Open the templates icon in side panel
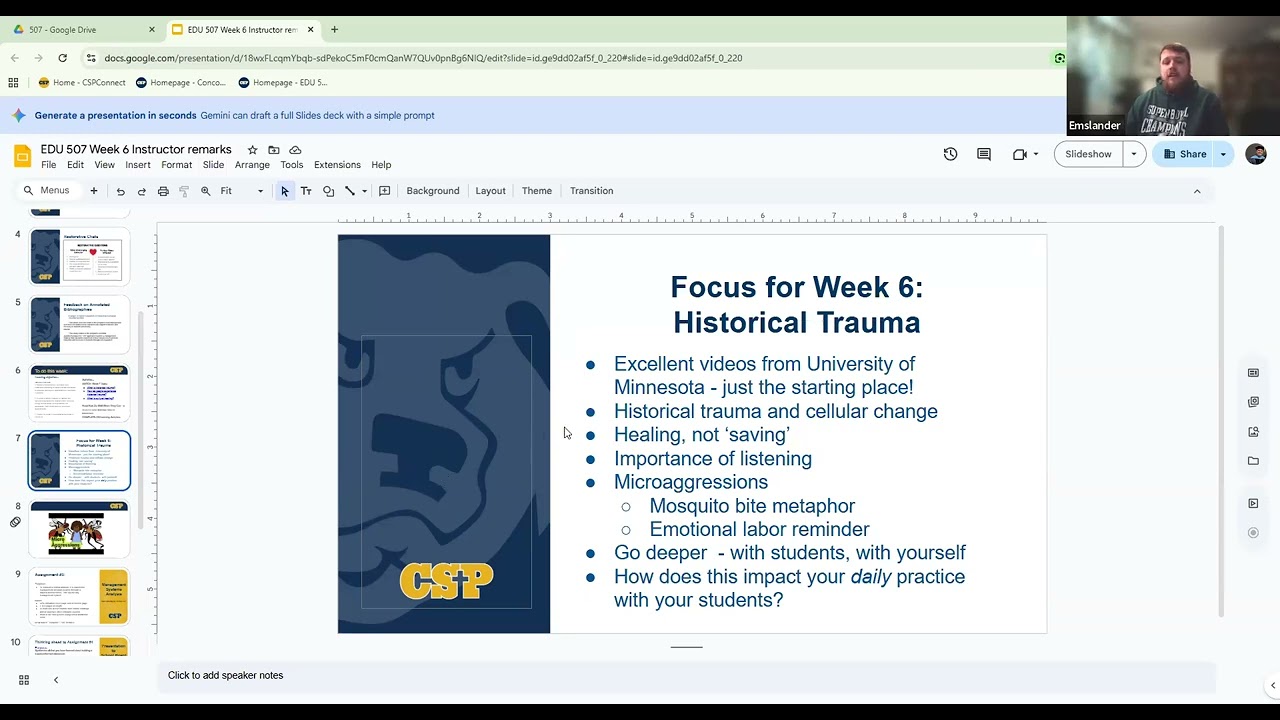The width and height of the screenshot is (1280, 720). point(1253,373)
